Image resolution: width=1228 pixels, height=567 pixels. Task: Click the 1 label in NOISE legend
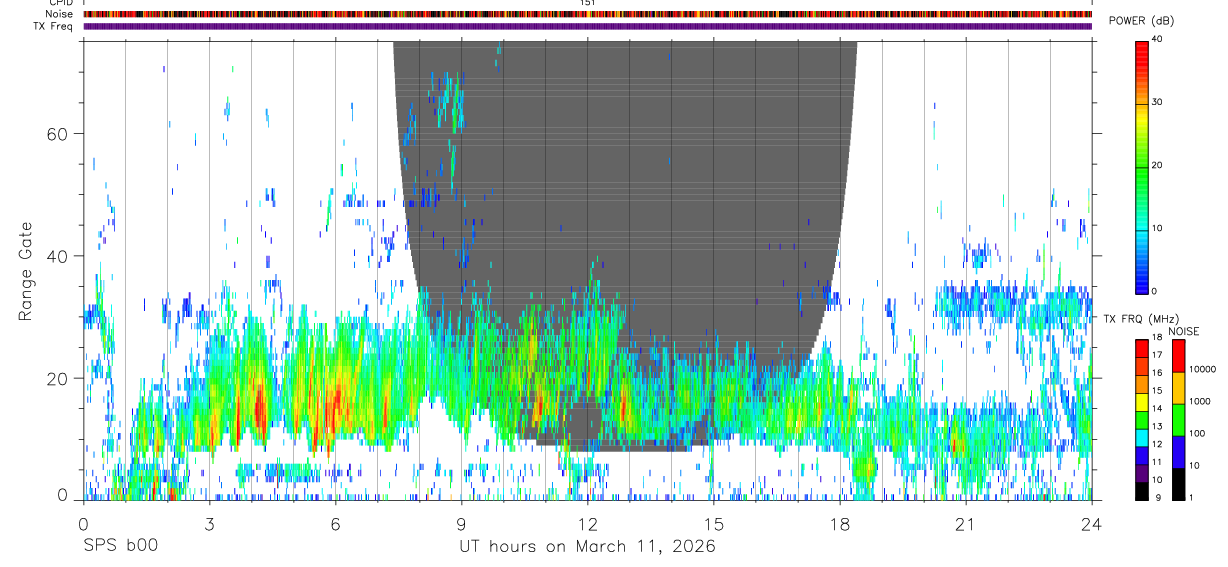point(1191,497)
